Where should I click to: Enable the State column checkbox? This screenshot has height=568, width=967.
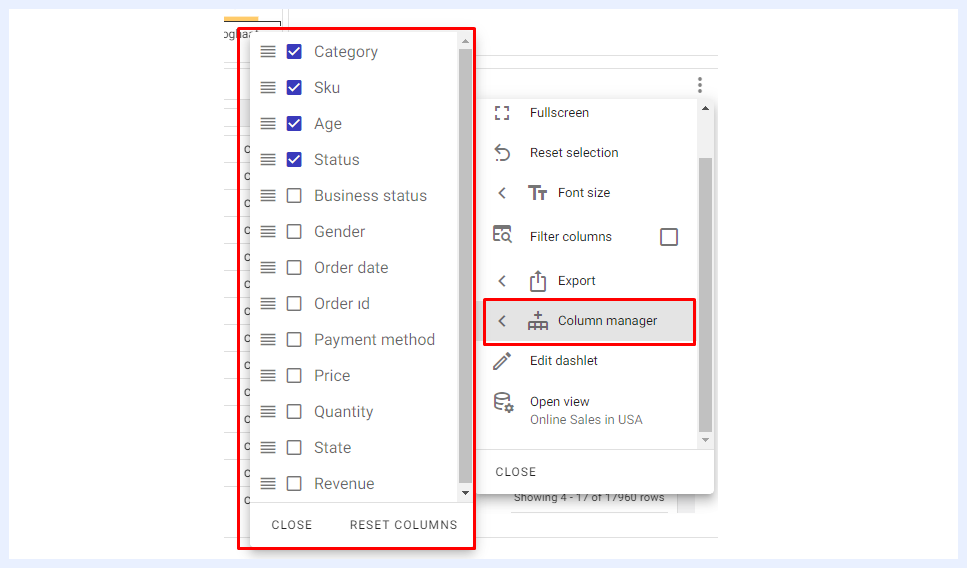coord(294,447)
